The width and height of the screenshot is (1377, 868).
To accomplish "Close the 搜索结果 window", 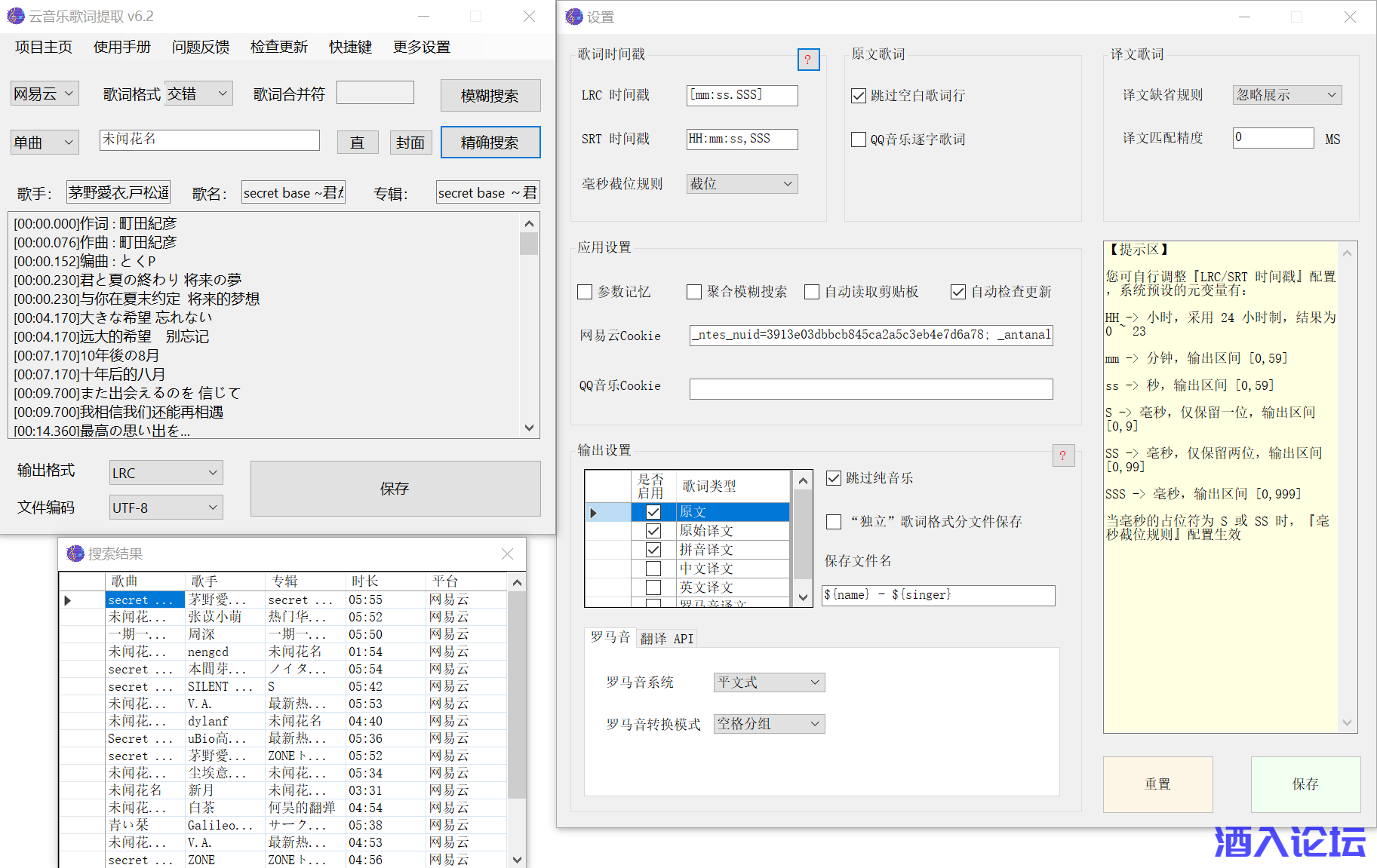I will 507,554.
